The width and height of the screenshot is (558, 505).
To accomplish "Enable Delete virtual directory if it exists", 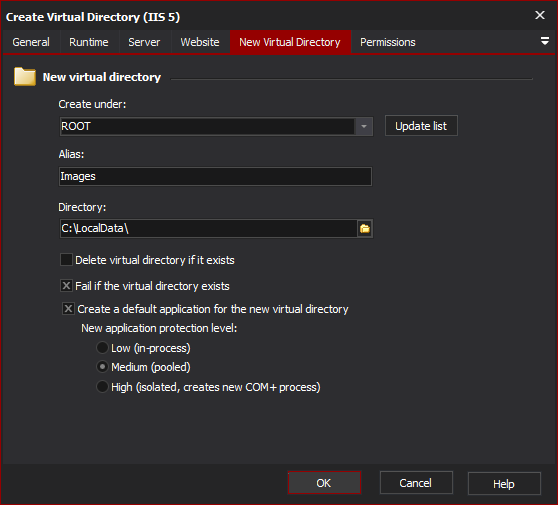I will point(66,260).
